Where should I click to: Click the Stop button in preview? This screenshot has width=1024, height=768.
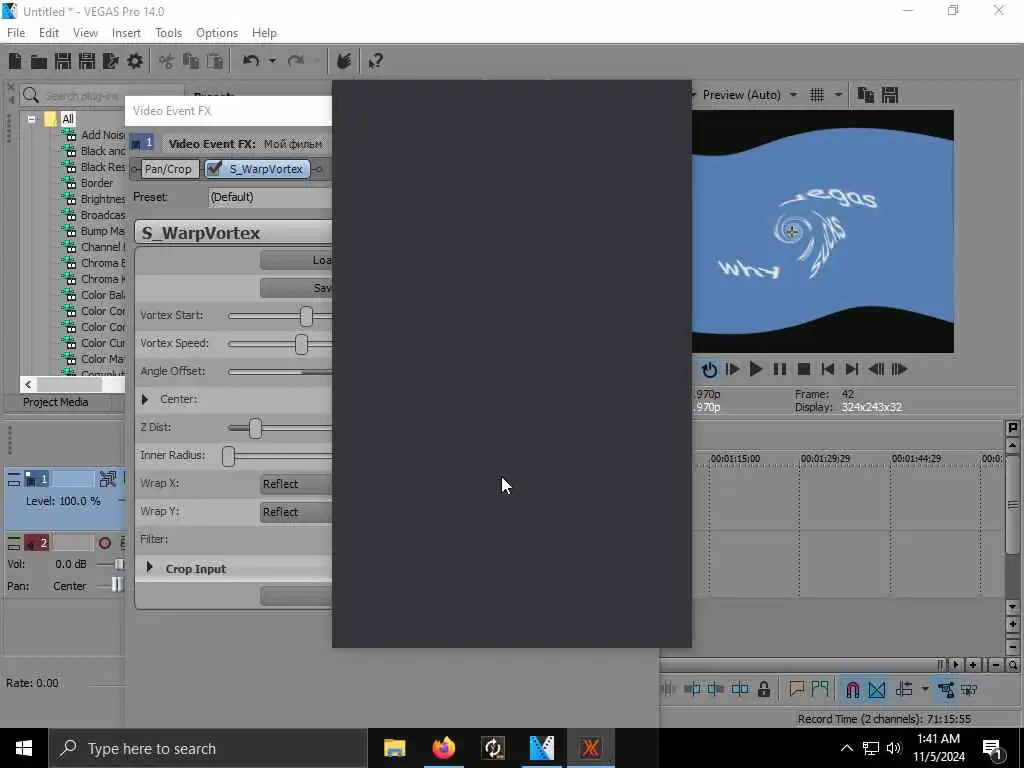804,370
